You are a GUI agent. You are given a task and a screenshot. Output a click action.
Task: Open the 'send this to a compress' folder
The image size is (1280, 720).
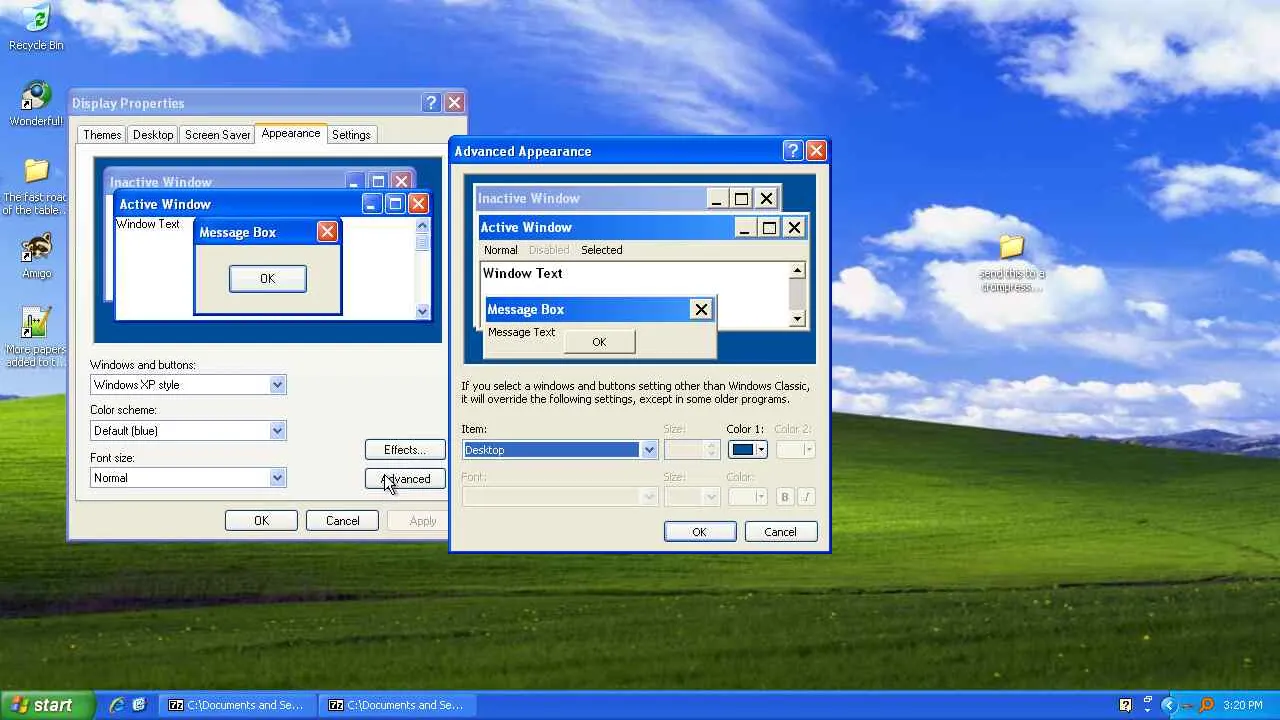tap(1012, 264)
